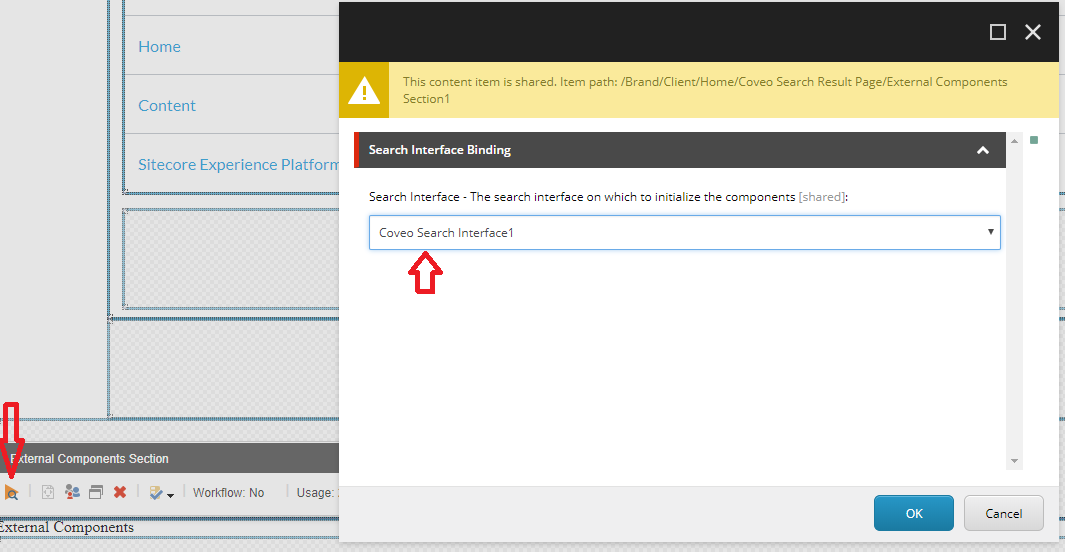Viewport: 1065px width, 552px height.
Task: Open the checklist edit icon in toolbar
Action: pyautogui.click(x=156, y=493)
